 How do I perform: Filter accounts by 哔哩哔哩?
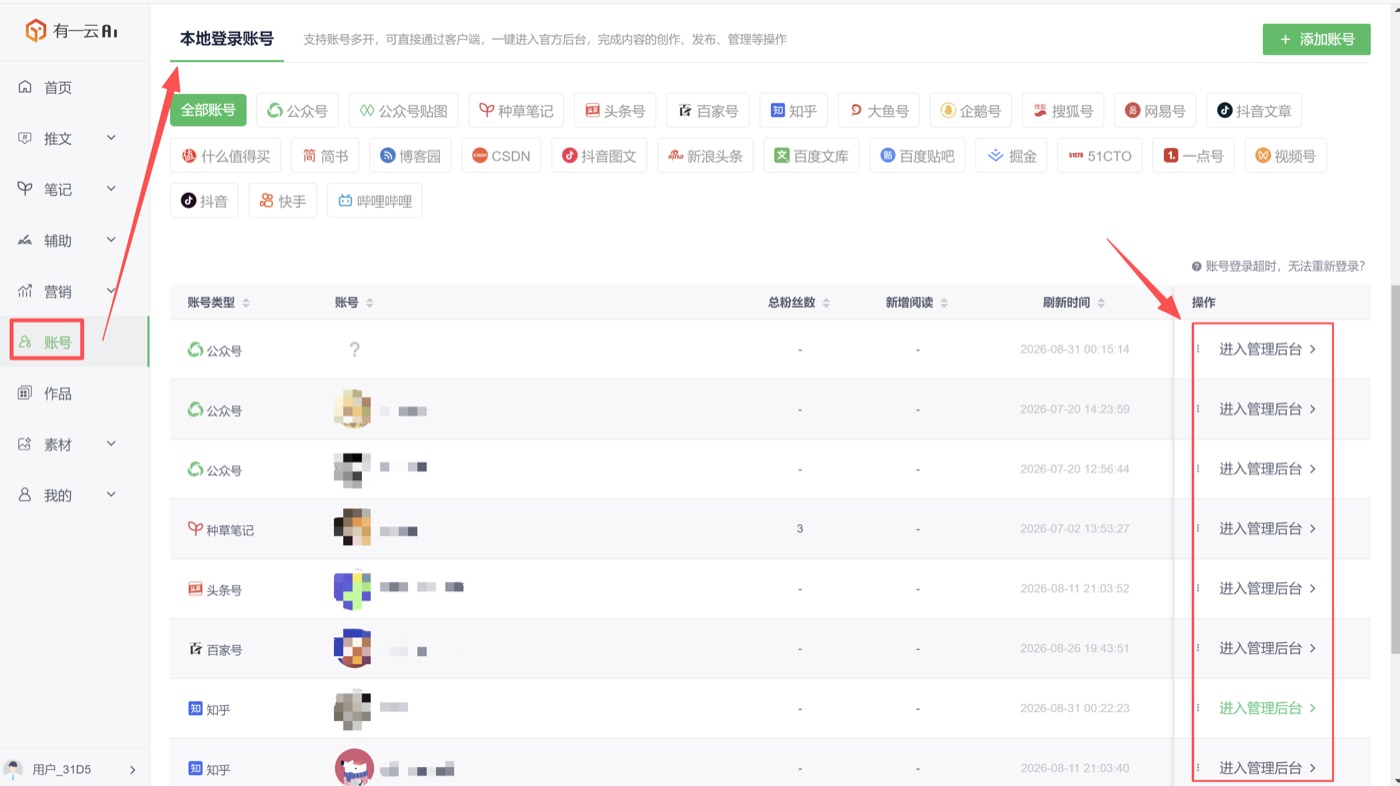374,201
